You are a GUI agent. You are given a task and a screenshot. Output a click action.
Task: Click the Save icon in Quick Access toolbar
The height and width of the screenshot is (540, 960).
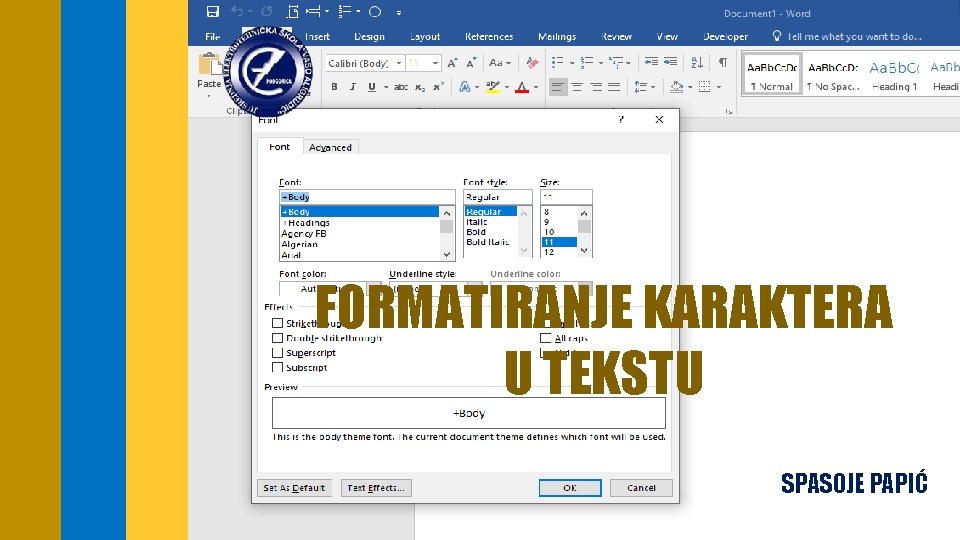[x=212, y=12]
